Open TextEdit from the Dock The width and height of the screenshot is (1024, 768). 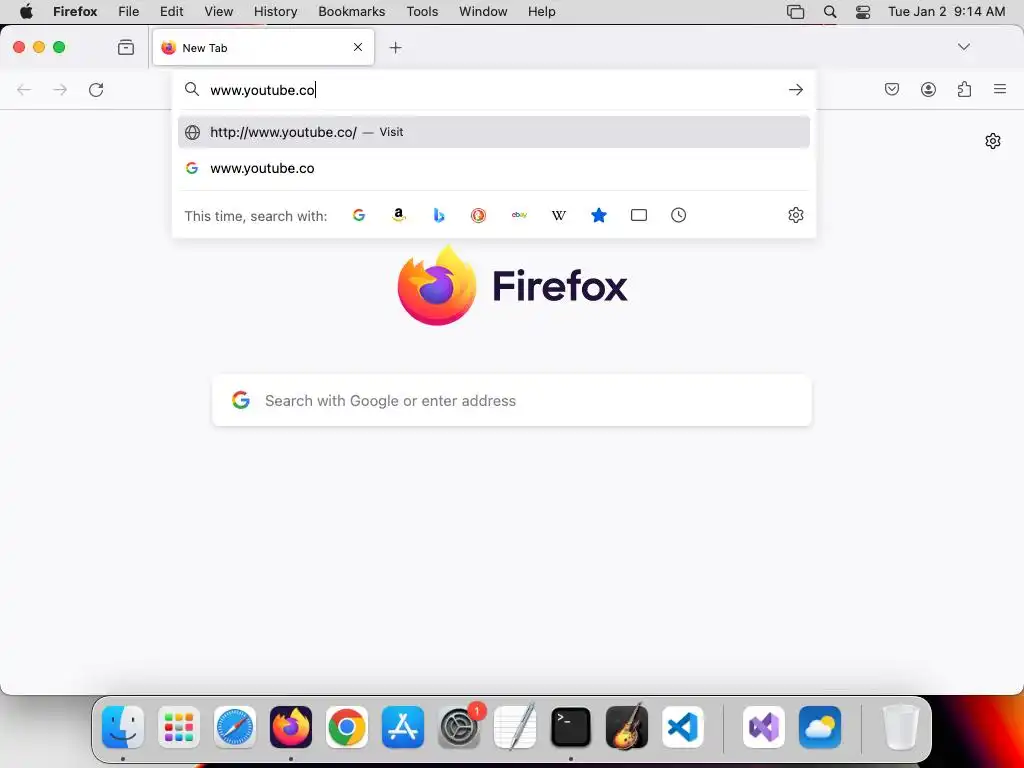pyautogui.click(x=515, y=727)
